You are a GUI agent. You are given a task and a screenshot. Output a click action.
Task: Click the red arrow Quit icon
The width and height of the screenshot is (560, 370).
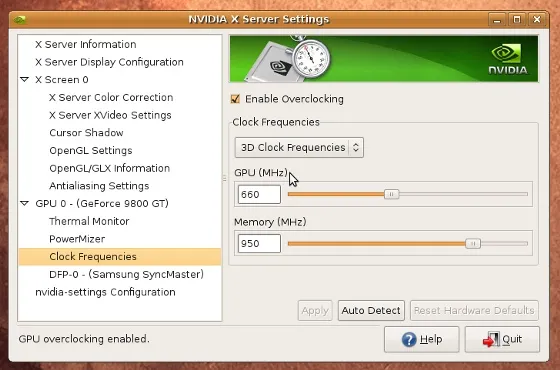click(491, 339)
